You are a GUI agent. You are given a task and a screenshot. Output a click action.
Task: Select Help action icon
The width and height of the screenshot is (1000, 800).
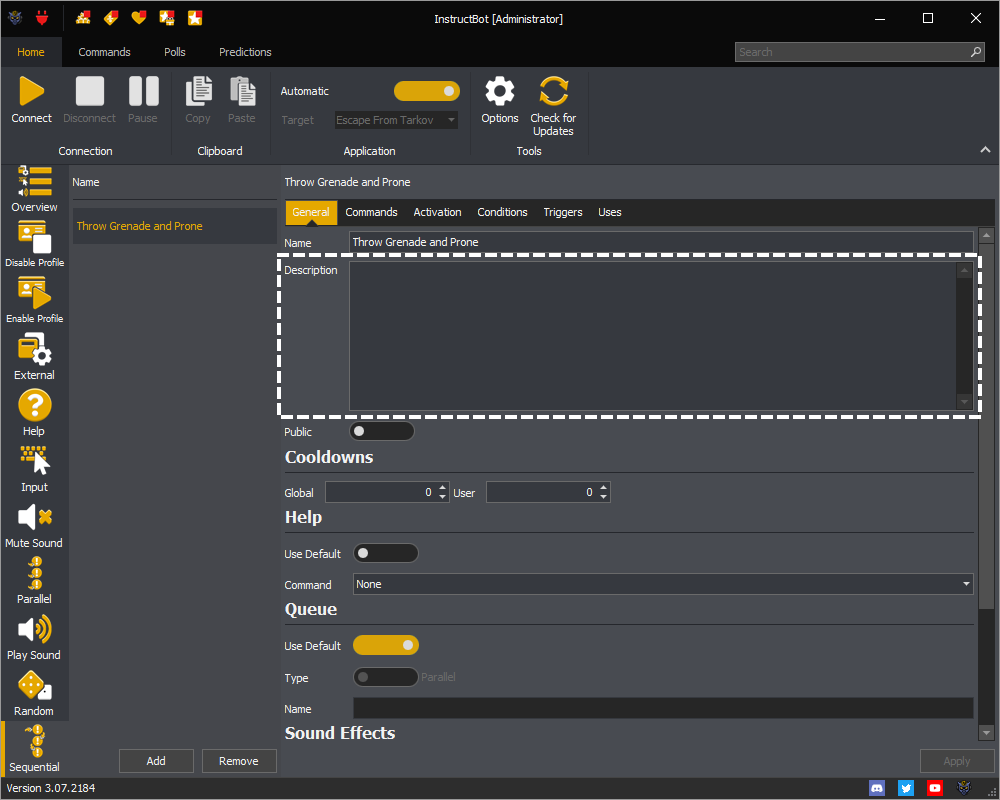point(34,406)
